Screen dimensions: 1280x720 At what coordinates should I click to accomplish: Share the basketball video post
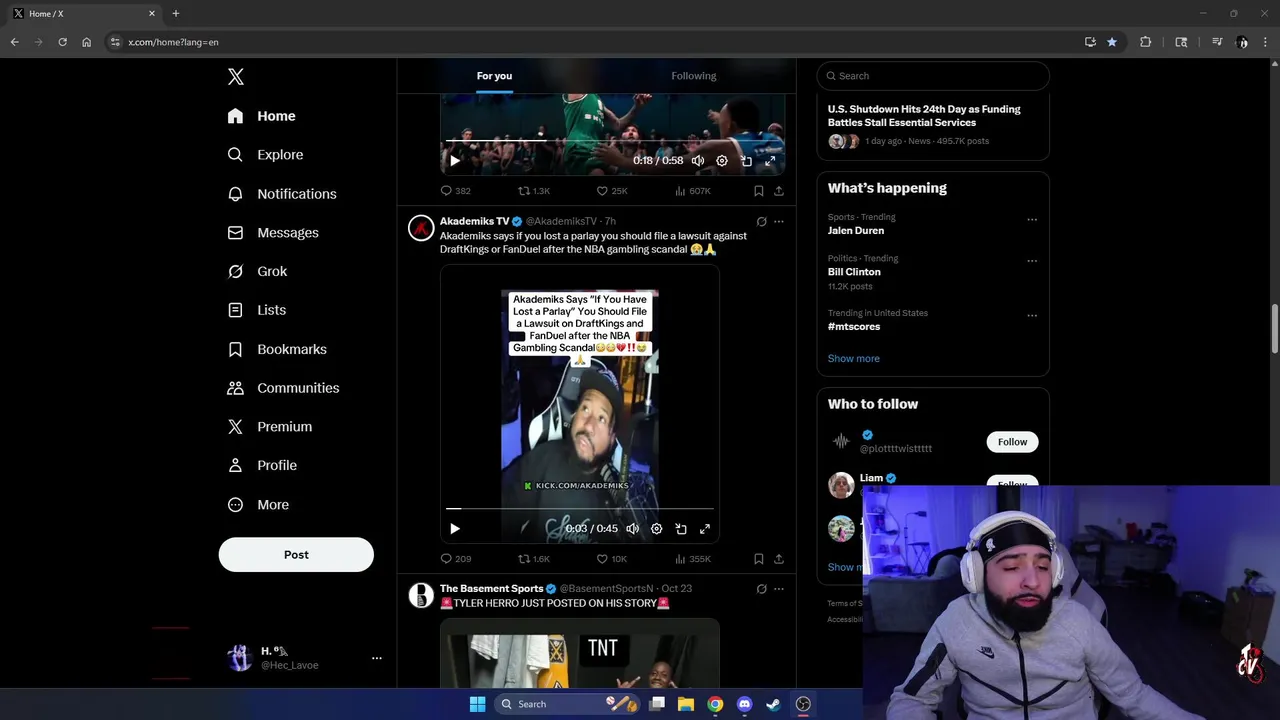(779, 191)
